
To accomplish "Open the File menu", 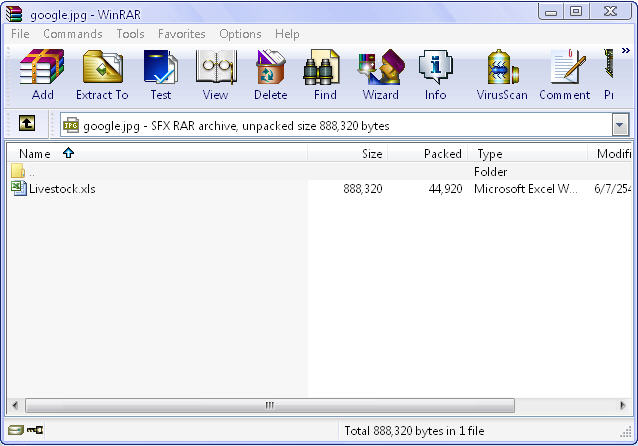I will 20,34.
